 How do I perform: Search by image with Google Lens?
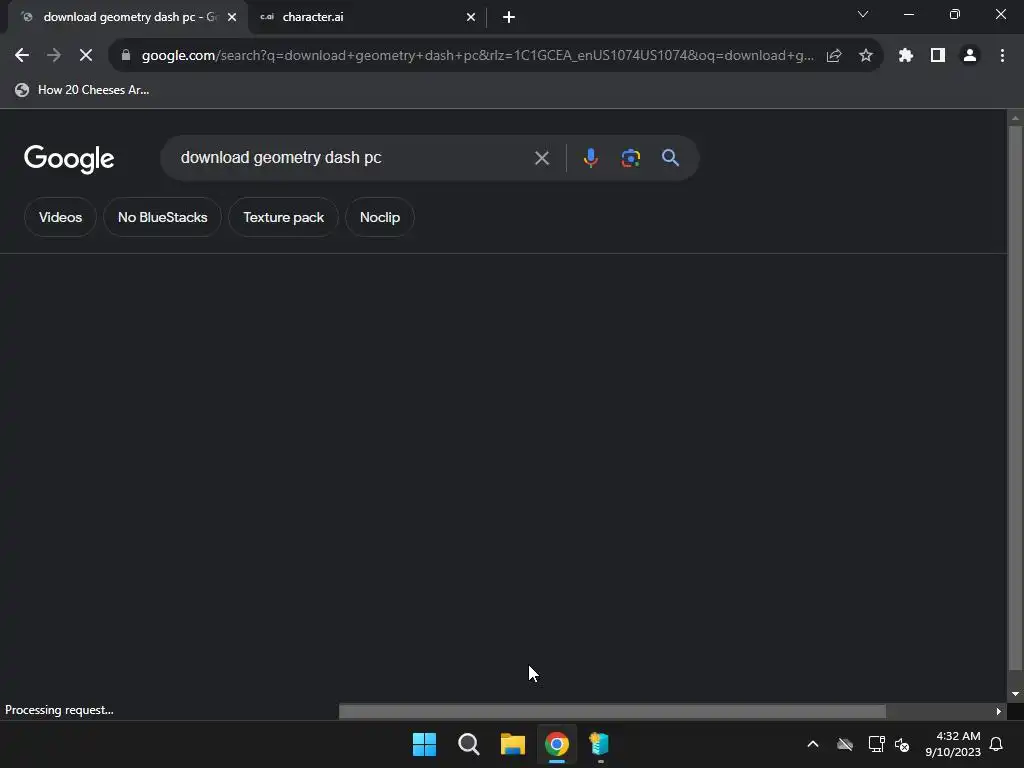(x=630, y=158)
